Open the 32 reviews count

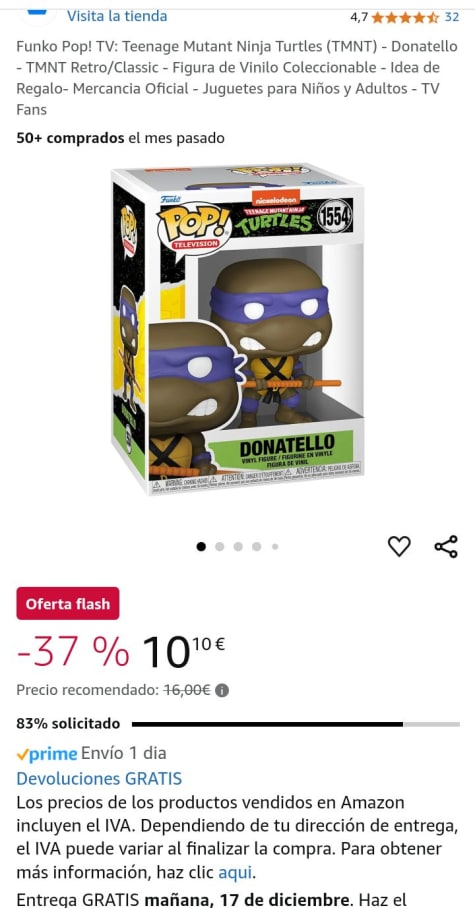[452, 17]
